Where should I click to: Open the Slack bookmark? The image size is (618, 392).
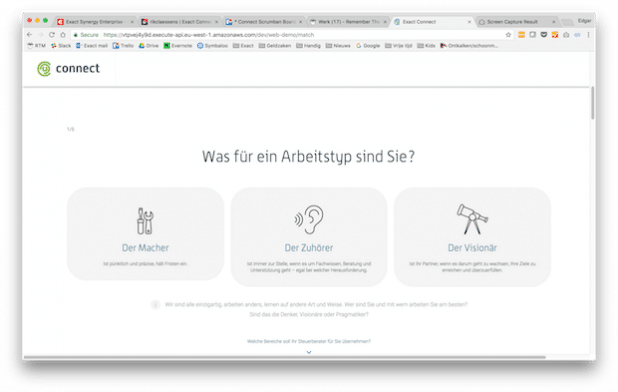61,46
